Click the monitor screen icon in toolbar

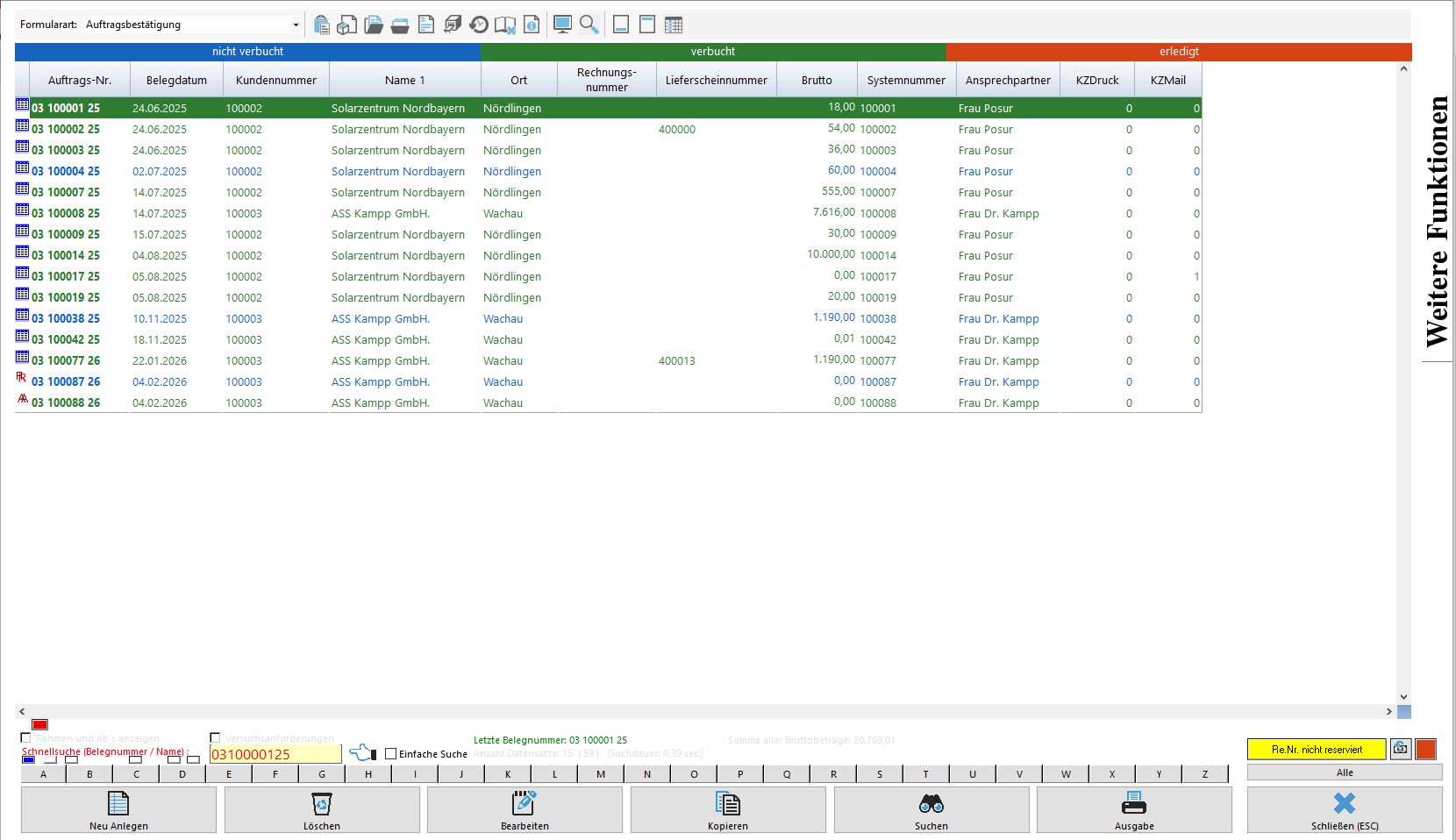pos(563,25)
